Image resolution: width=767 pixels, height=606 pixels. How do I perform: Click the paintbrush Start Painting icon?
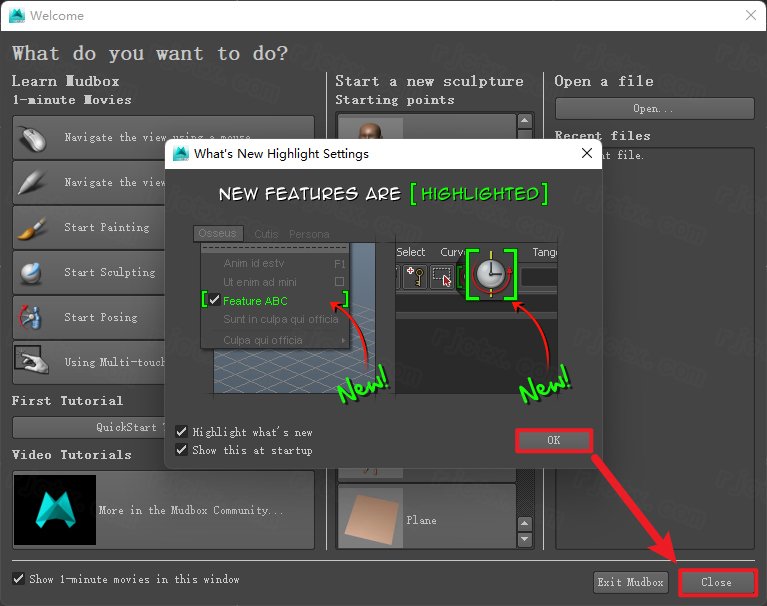[x=32, y=228]
